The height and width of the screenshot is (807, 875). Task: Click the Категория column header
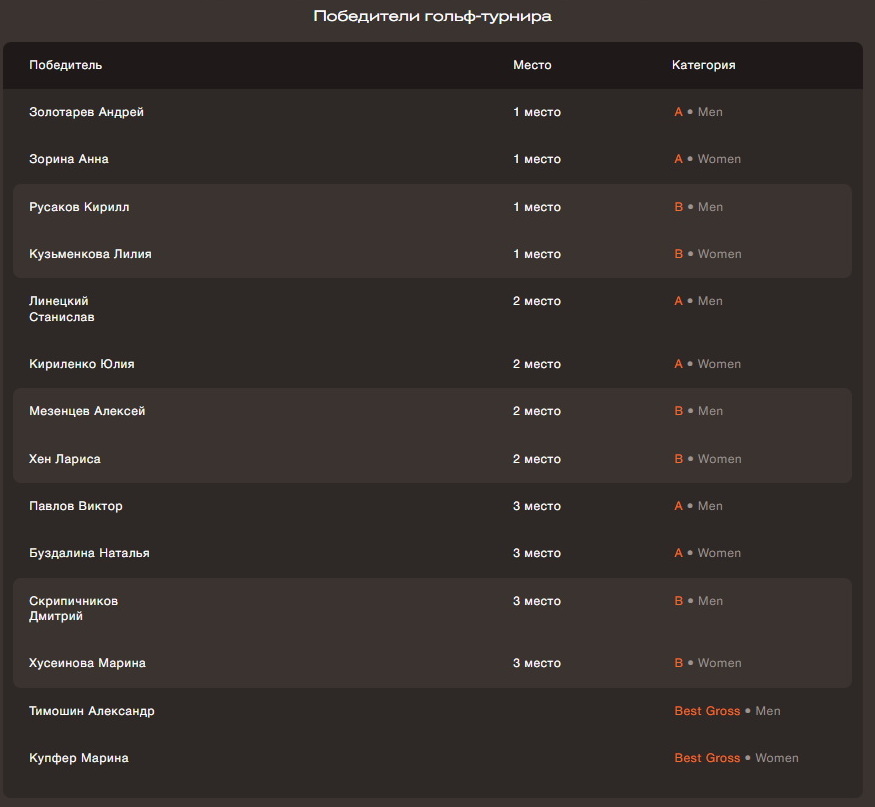pyautogui.click(x=703, y=65)
